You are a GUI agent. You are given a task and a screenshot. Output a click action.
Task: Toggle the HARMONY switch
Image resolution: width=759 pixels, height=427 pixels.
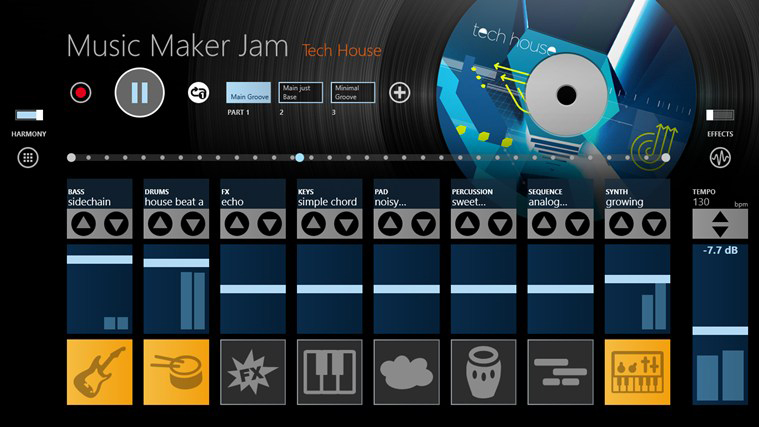29,115
